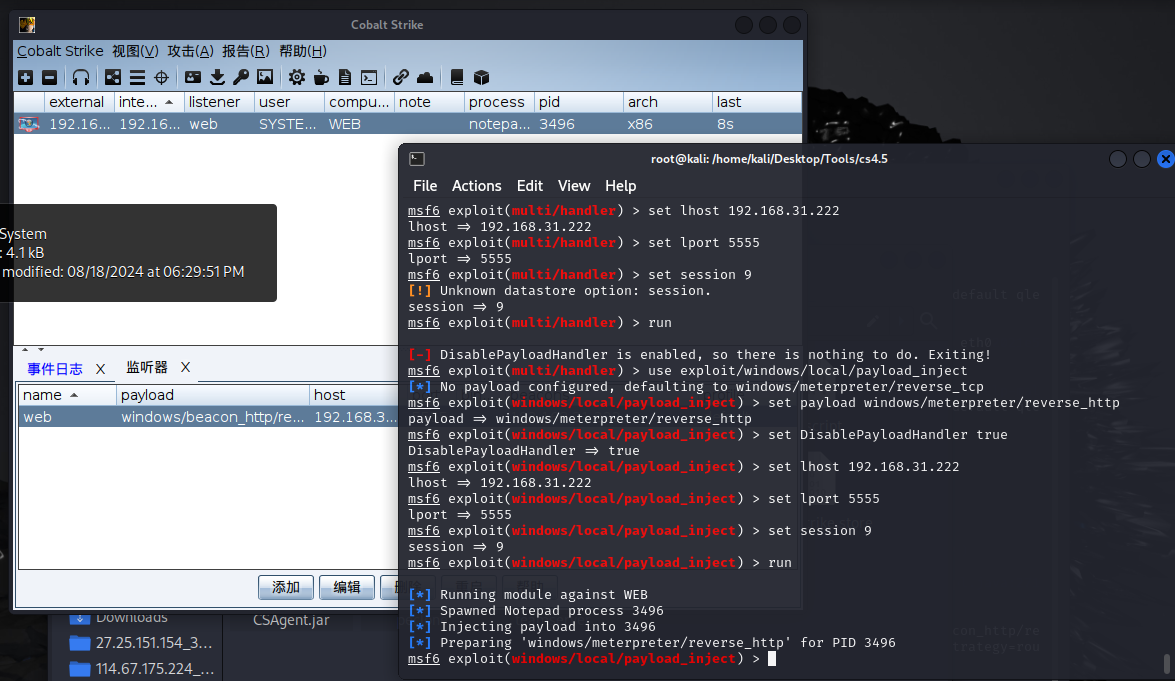Viewport: 1175px width, 681px height.
Task: Sort sessions by process column header
Action: (x=499, y=102)
